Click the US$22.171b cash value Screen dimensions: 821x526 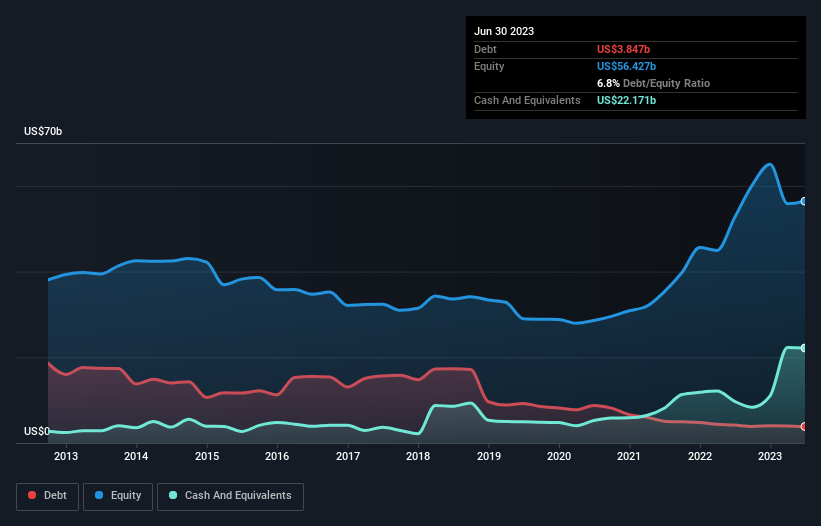(626, 100)
